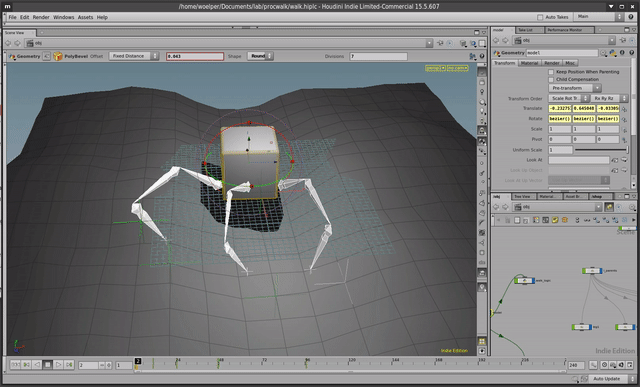Expand the Scene View obj path dropdown
Screen dimensions: 640x387
429,43
